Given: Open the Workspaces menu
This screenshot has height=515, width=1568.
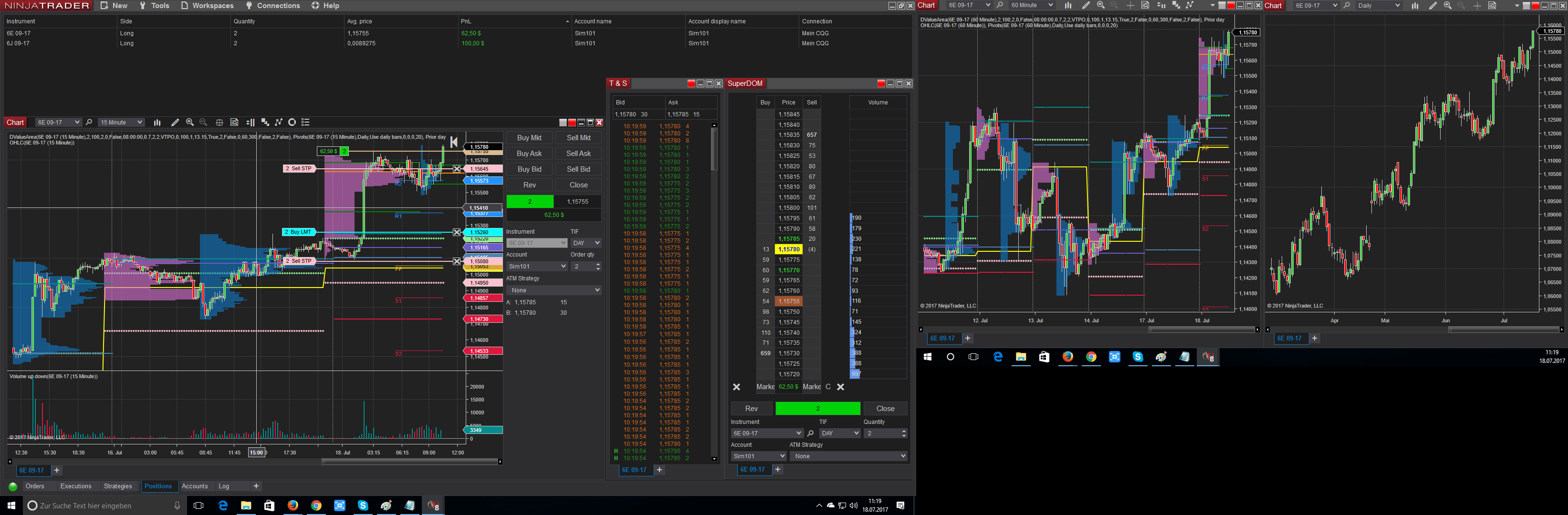Looking at the screenshot, I should tap(207, 5).
